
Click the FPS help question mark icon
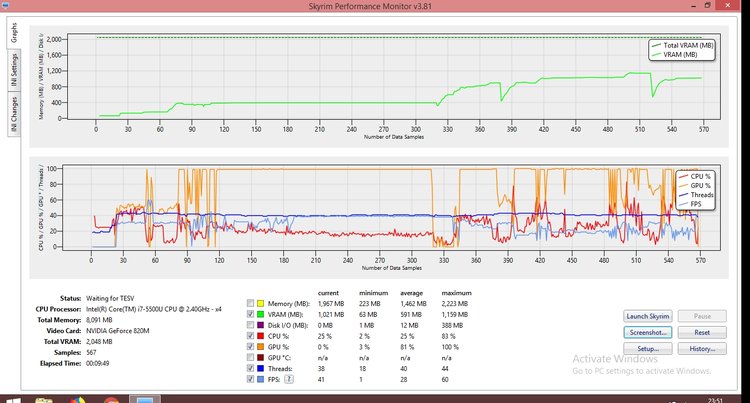click(288, 379)
